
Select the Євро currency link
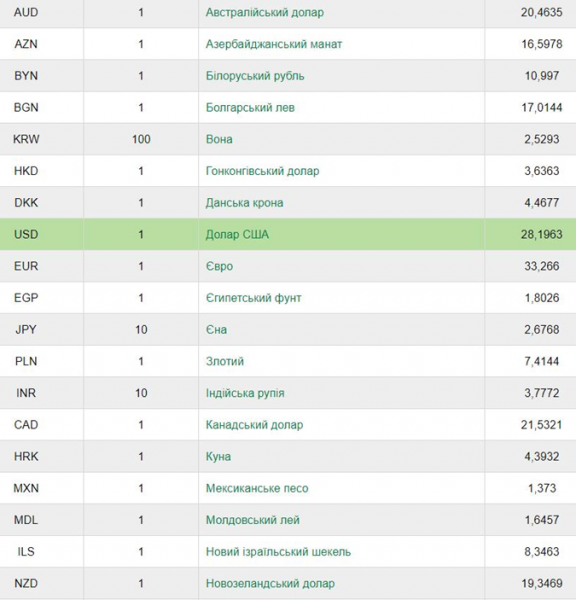(x=219, y=266)
